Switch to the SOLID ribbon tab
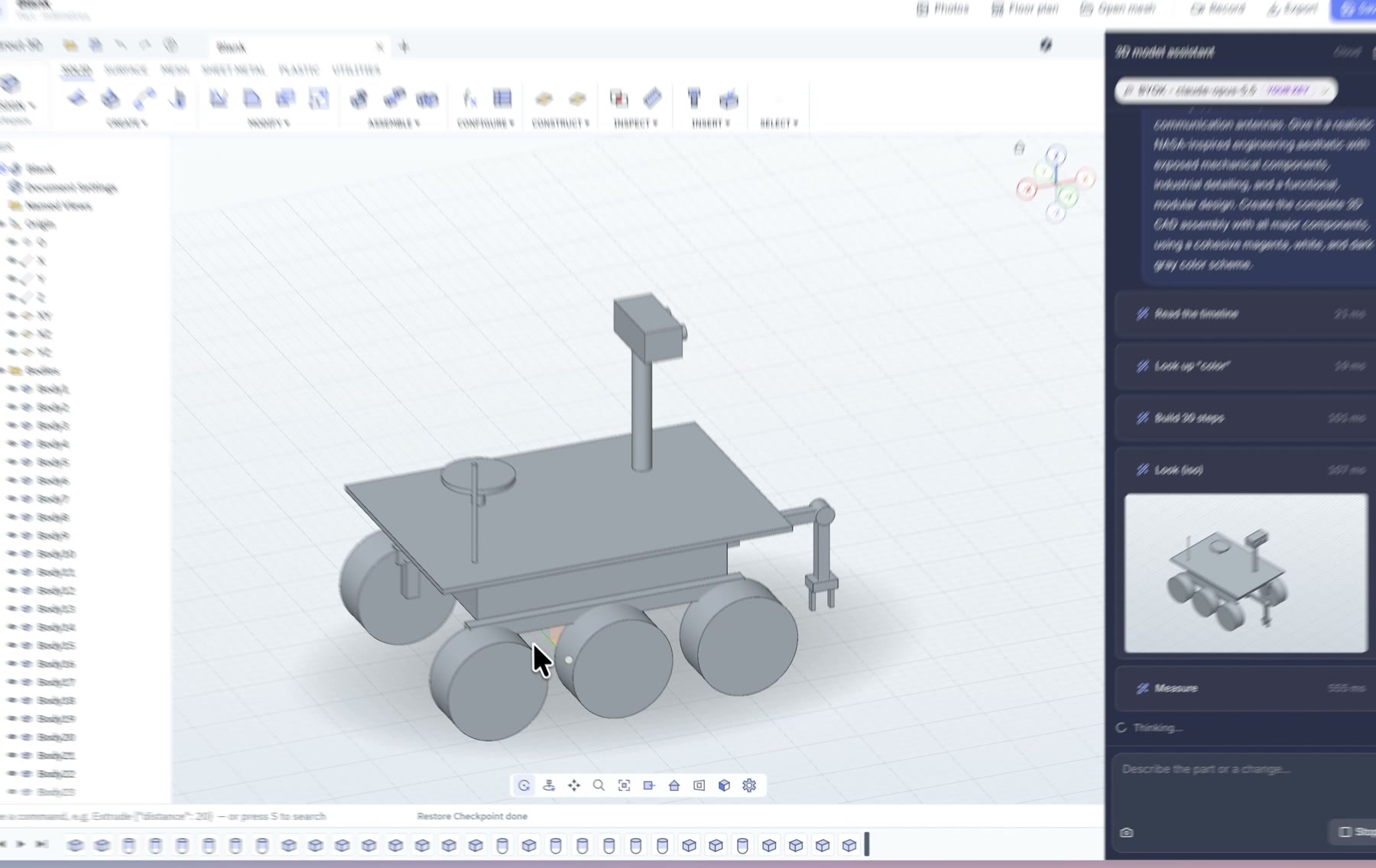 [76, 70]
